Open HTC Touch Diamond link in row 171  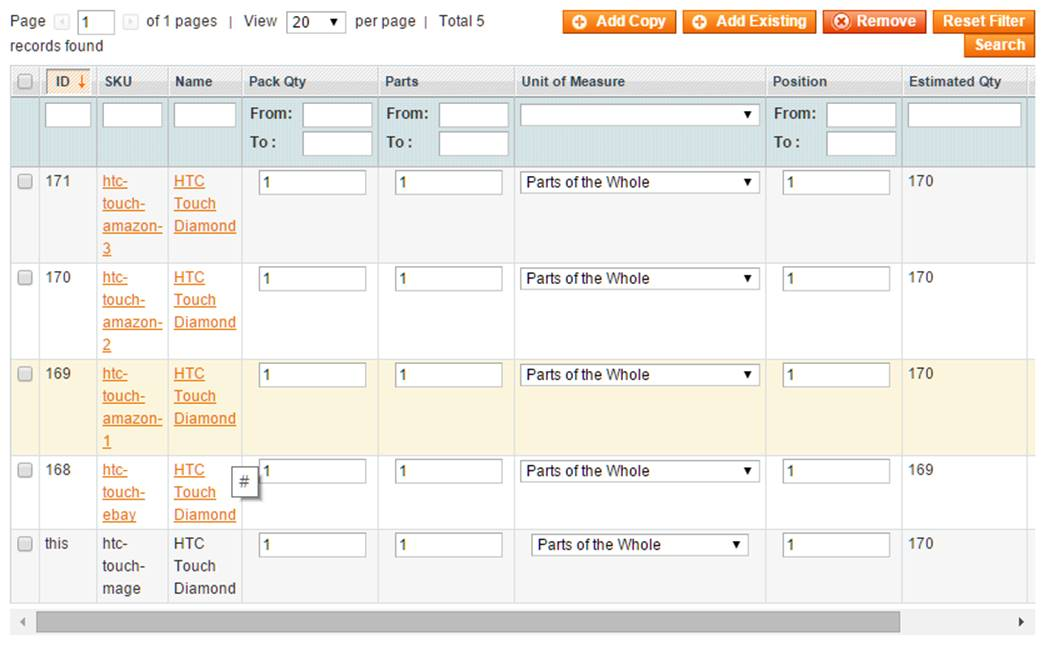tap(205, 203)
